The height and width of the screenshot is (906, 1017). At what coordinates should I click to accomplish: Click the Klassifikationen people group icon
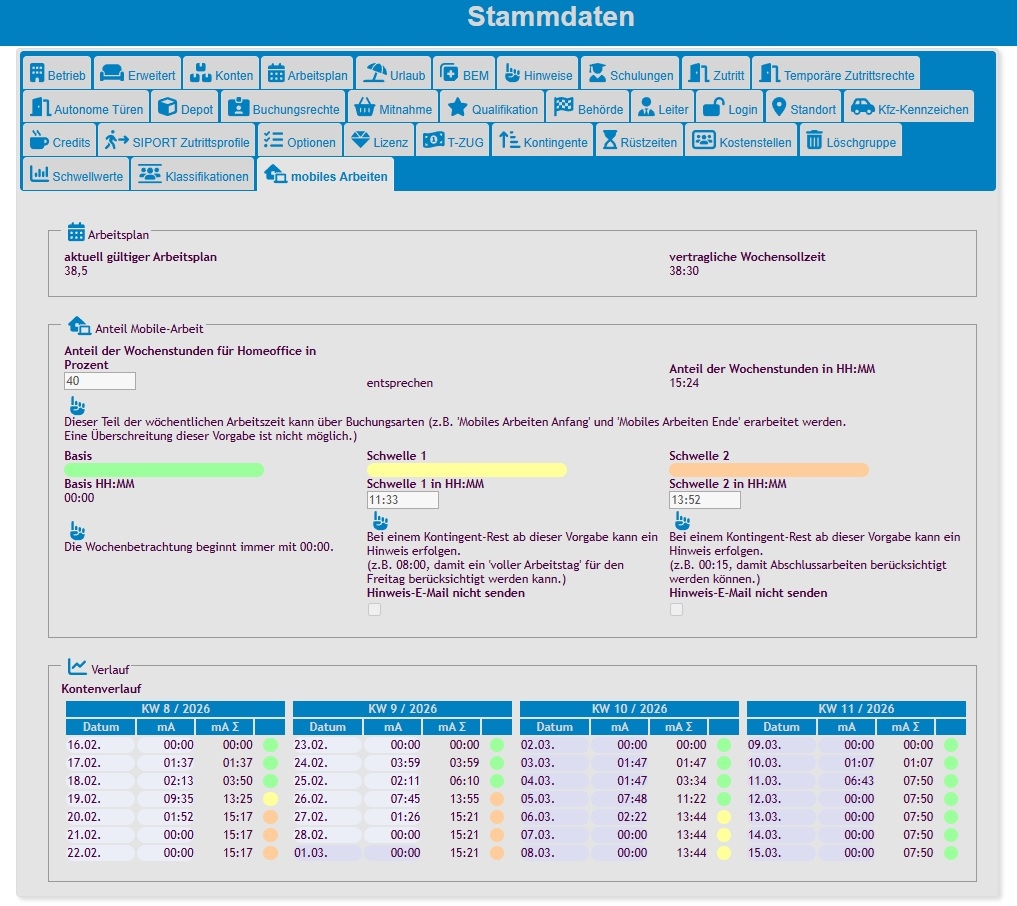149,174
